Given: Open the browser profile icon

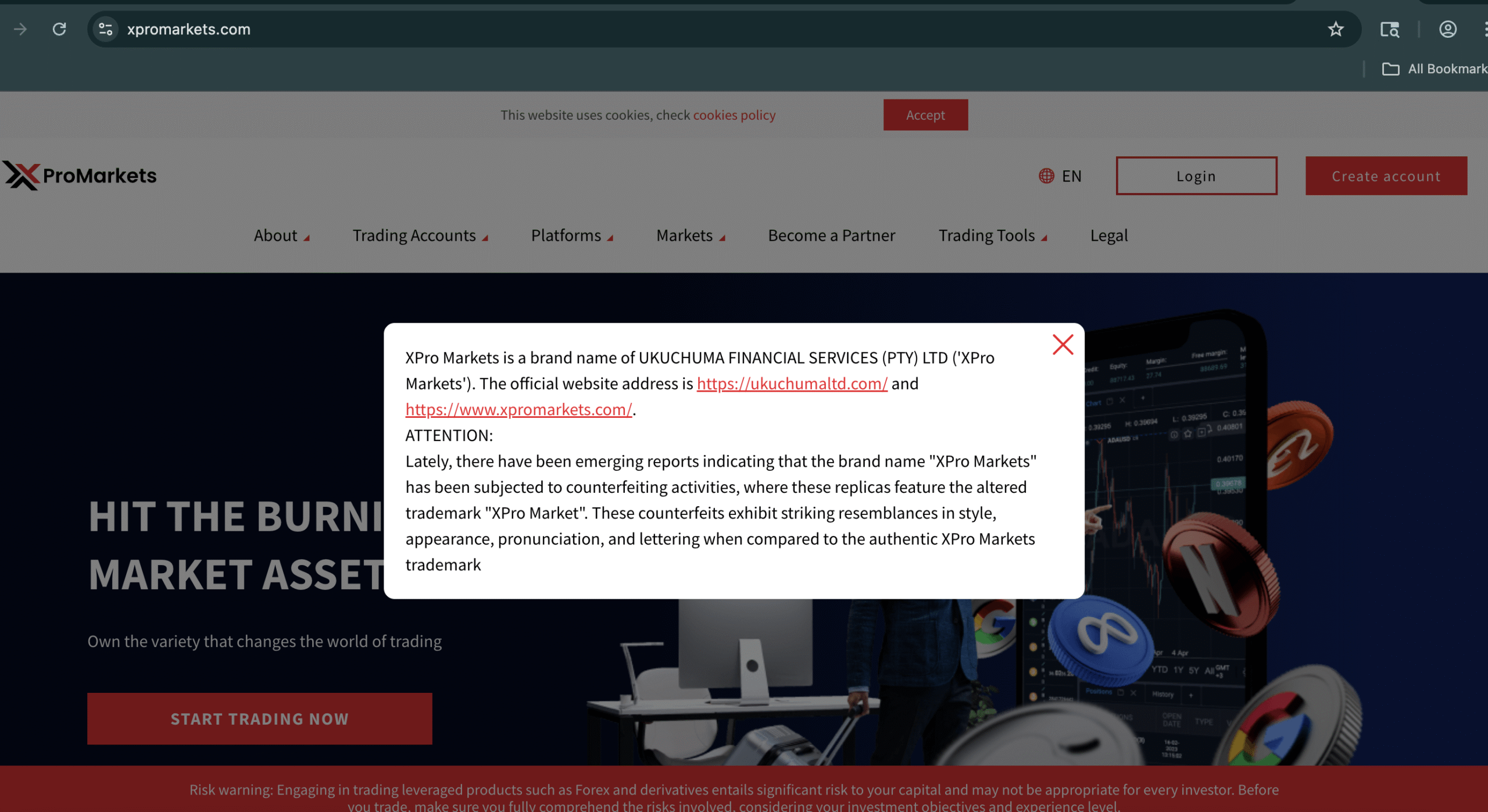Looking at the screenshot, I should pyautogui.click(x=1447, y=29).
